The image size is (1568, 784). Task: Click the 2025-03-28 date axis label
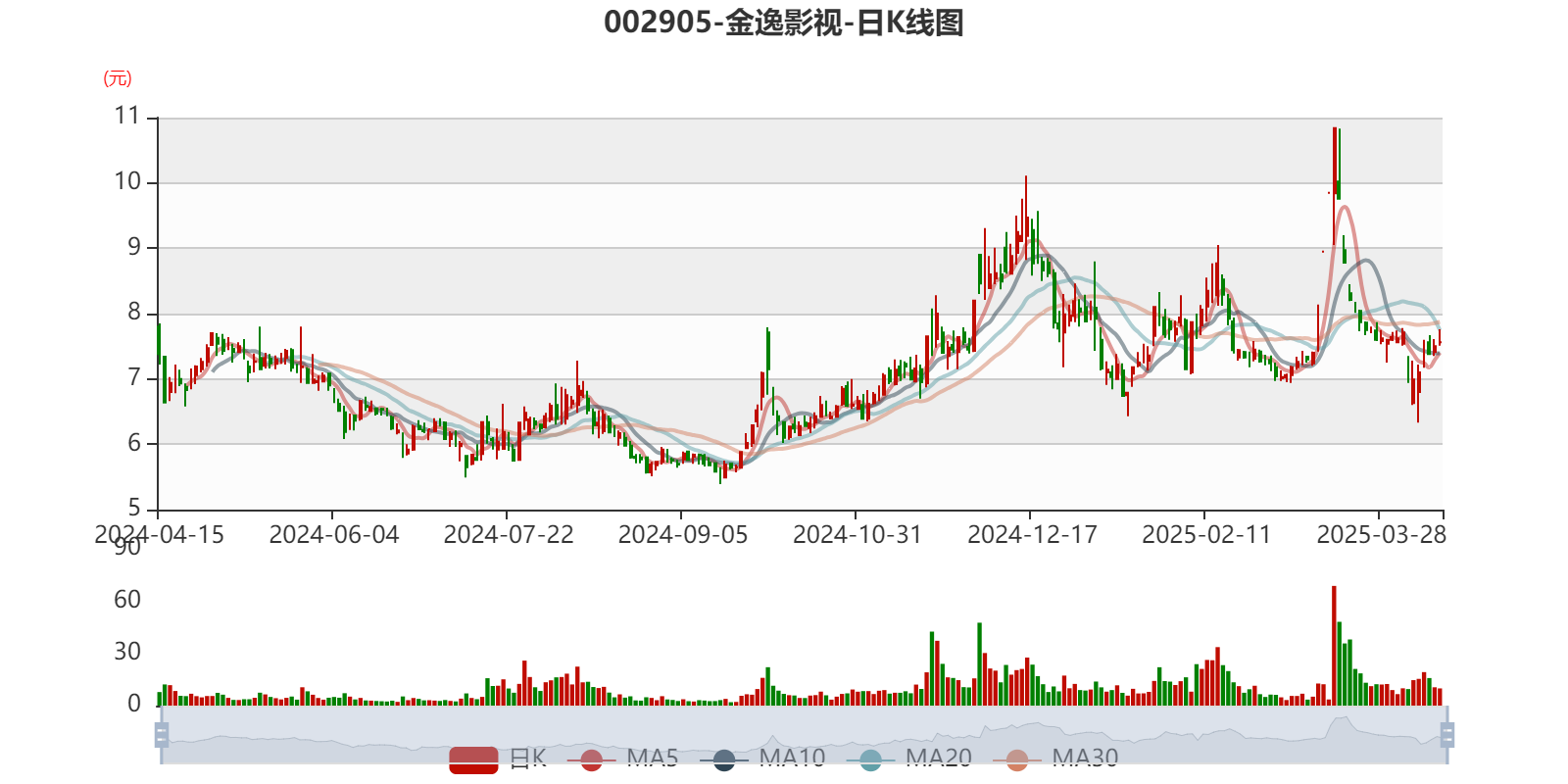pos(1381,535)
